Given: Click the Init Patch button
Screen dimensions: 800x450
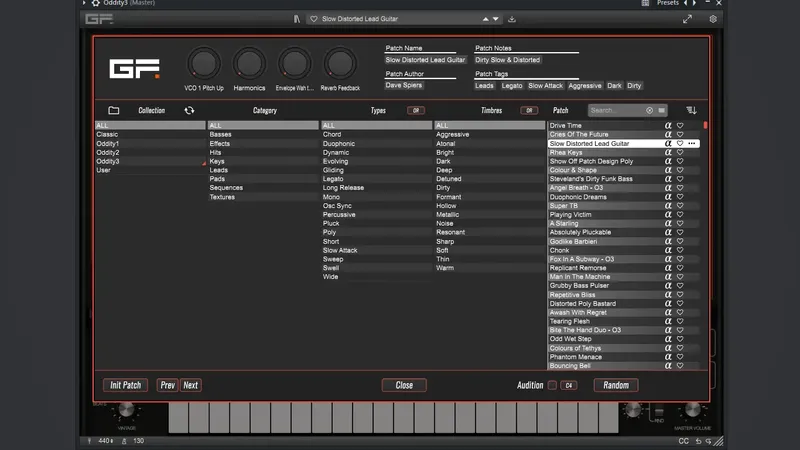Looking at the screenshot, I should [126, 385].
